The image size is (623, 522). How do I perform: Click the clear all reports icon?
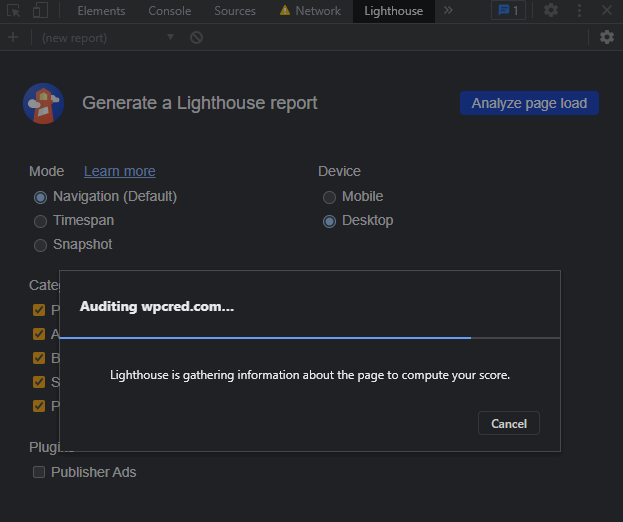click(x=196, y=38)
